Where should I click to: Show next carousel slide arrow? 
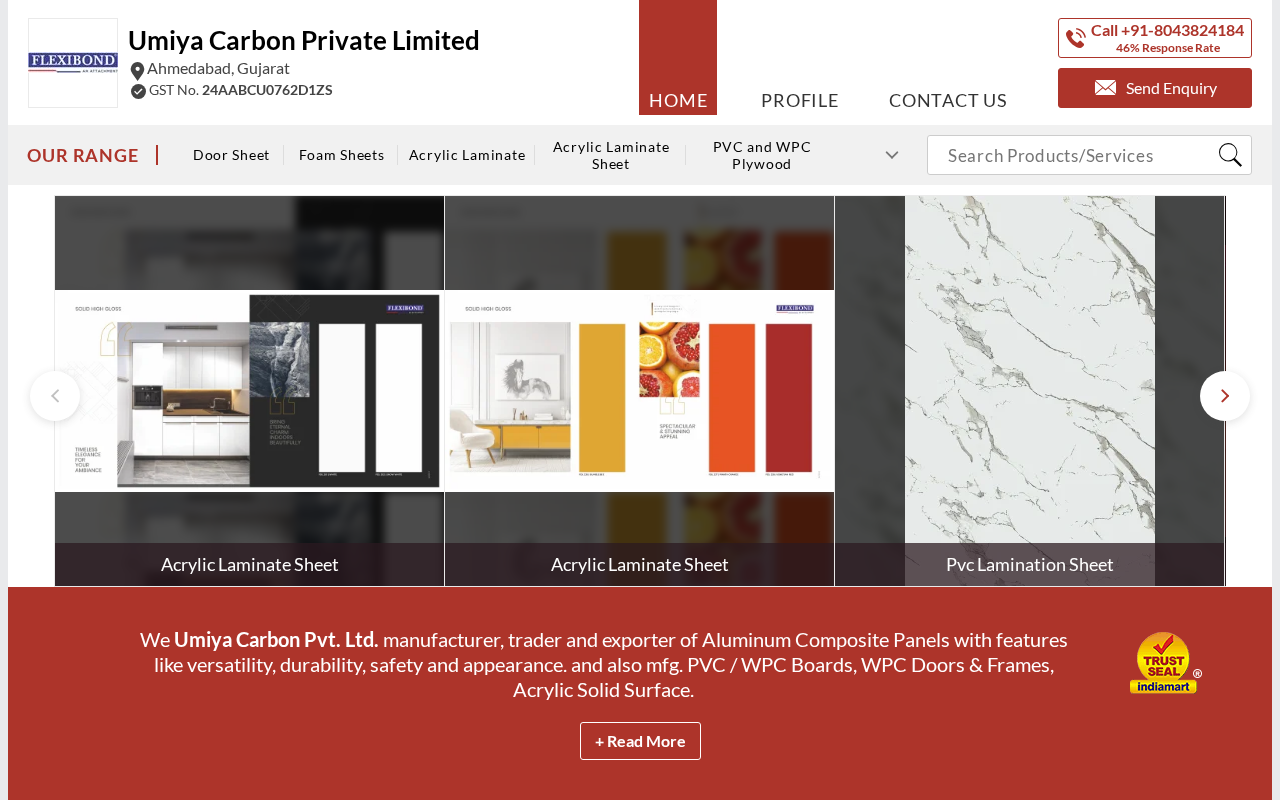click(1225, 396)
